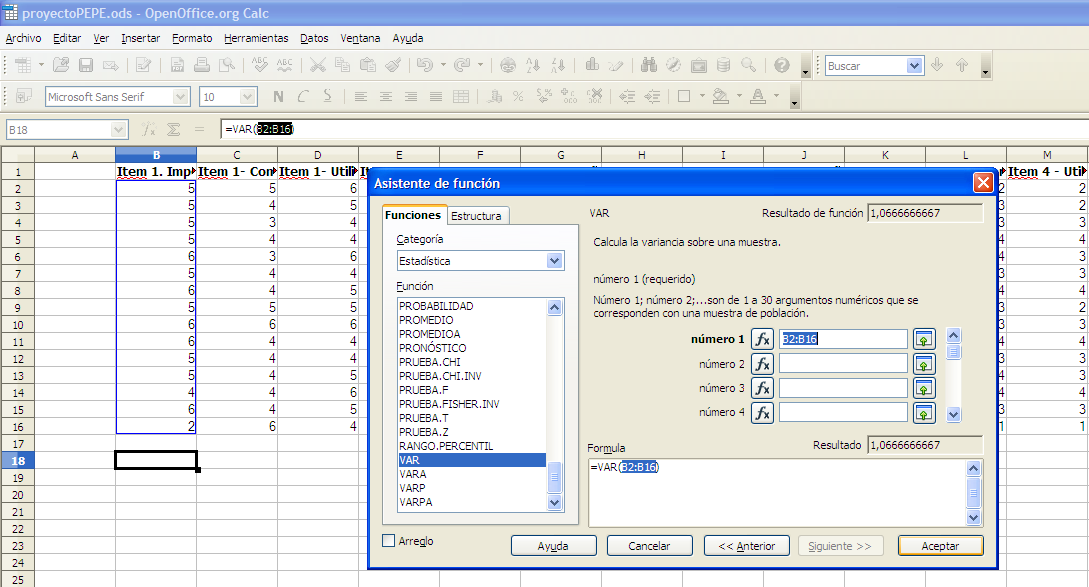Click the Ayuda button in the dialog
The width and height of the screenshot is (1089, 587).
pos(554,546)
